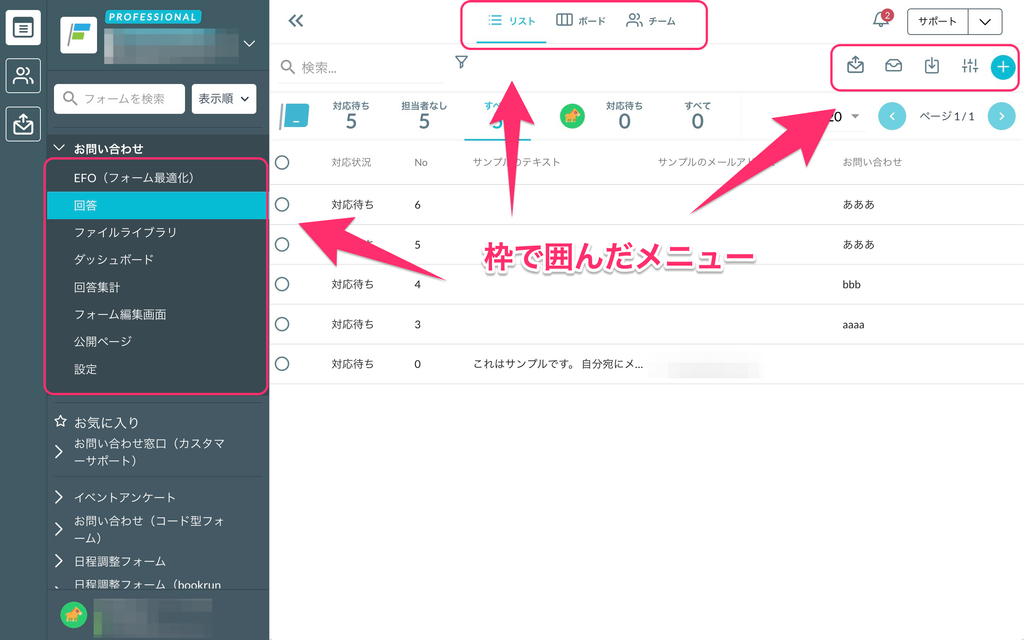Switch to ボード view tab

click(x=581, y=21)
